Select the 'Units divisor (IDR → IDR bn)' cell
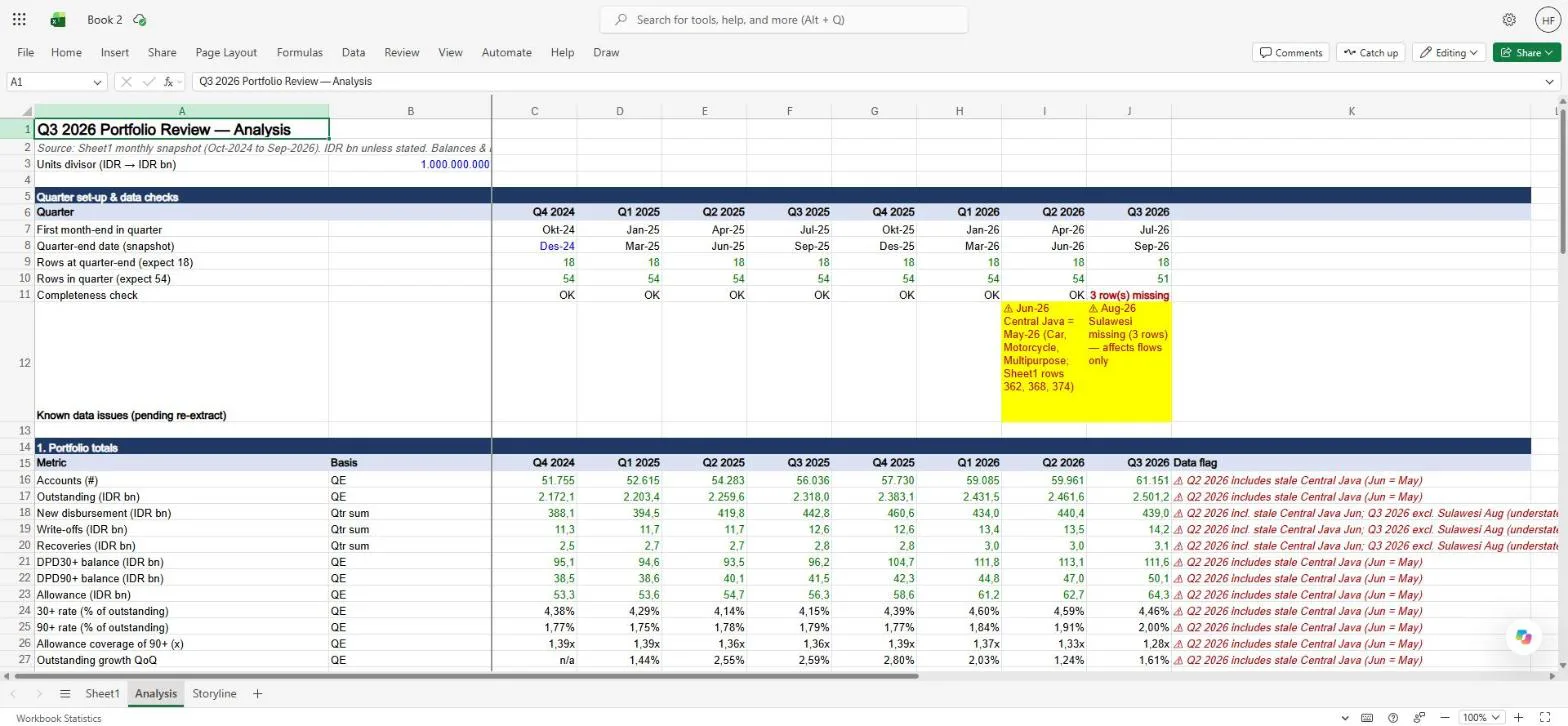This screenshot has height=726, width=1568. (181, 164)
